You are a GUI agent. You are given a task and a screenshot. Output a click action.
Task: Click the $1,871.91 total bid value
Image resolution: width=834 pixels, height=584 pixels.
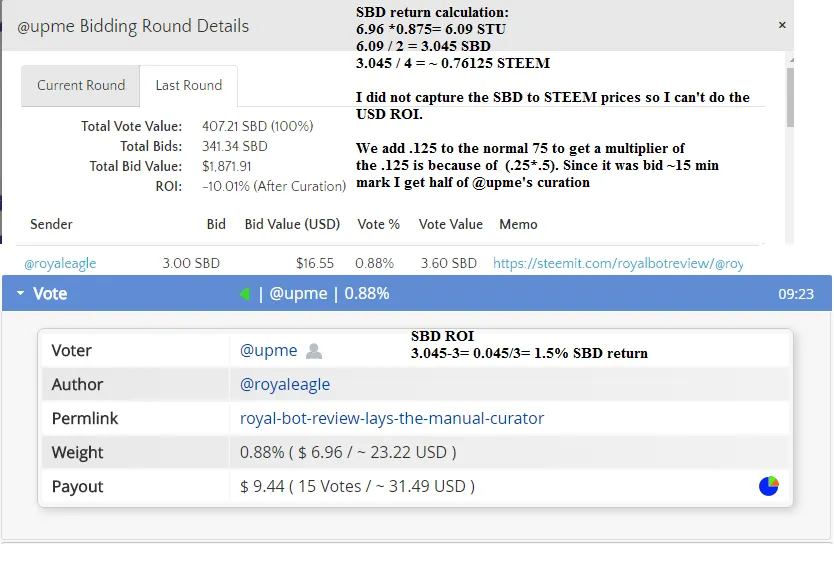(226, 166)
